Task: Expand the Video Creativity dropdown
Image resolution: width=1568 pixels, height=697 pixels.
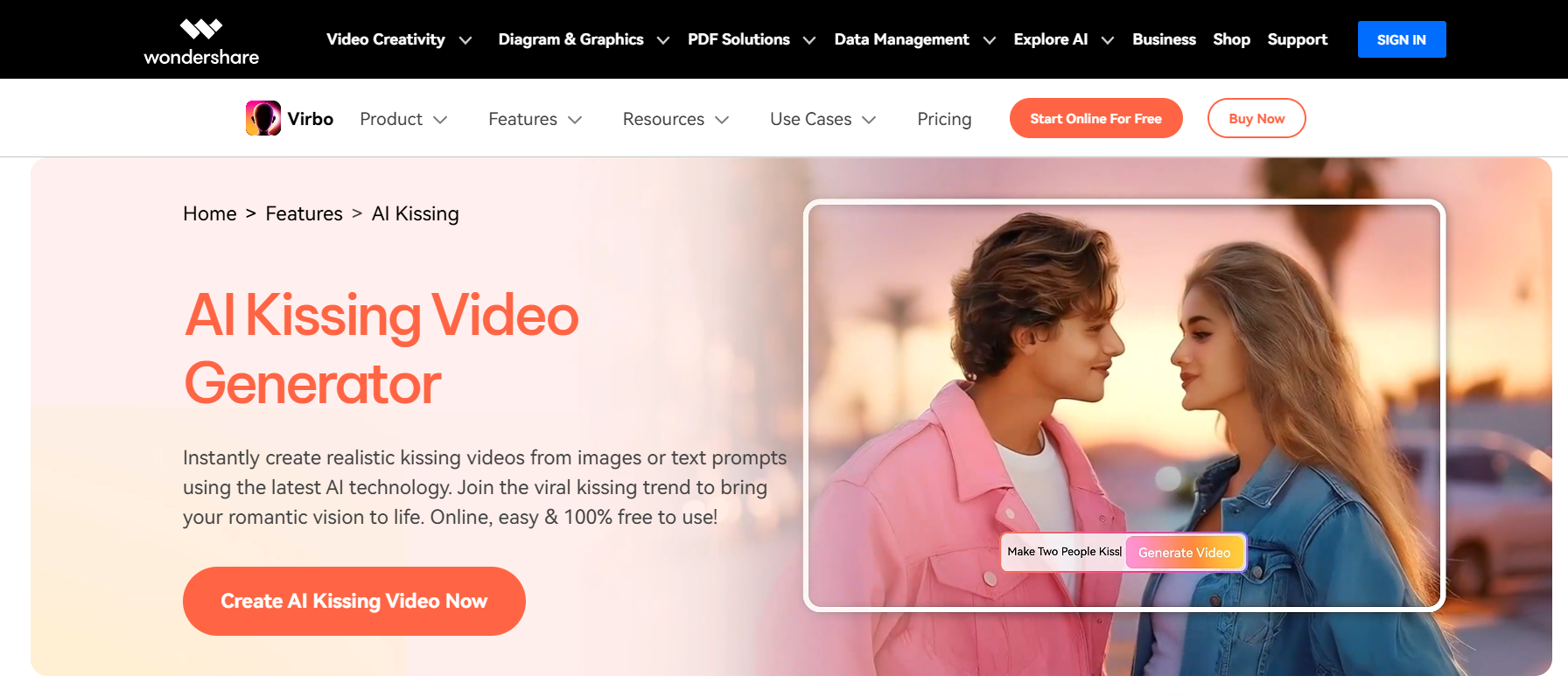Action: coord(398,39)
